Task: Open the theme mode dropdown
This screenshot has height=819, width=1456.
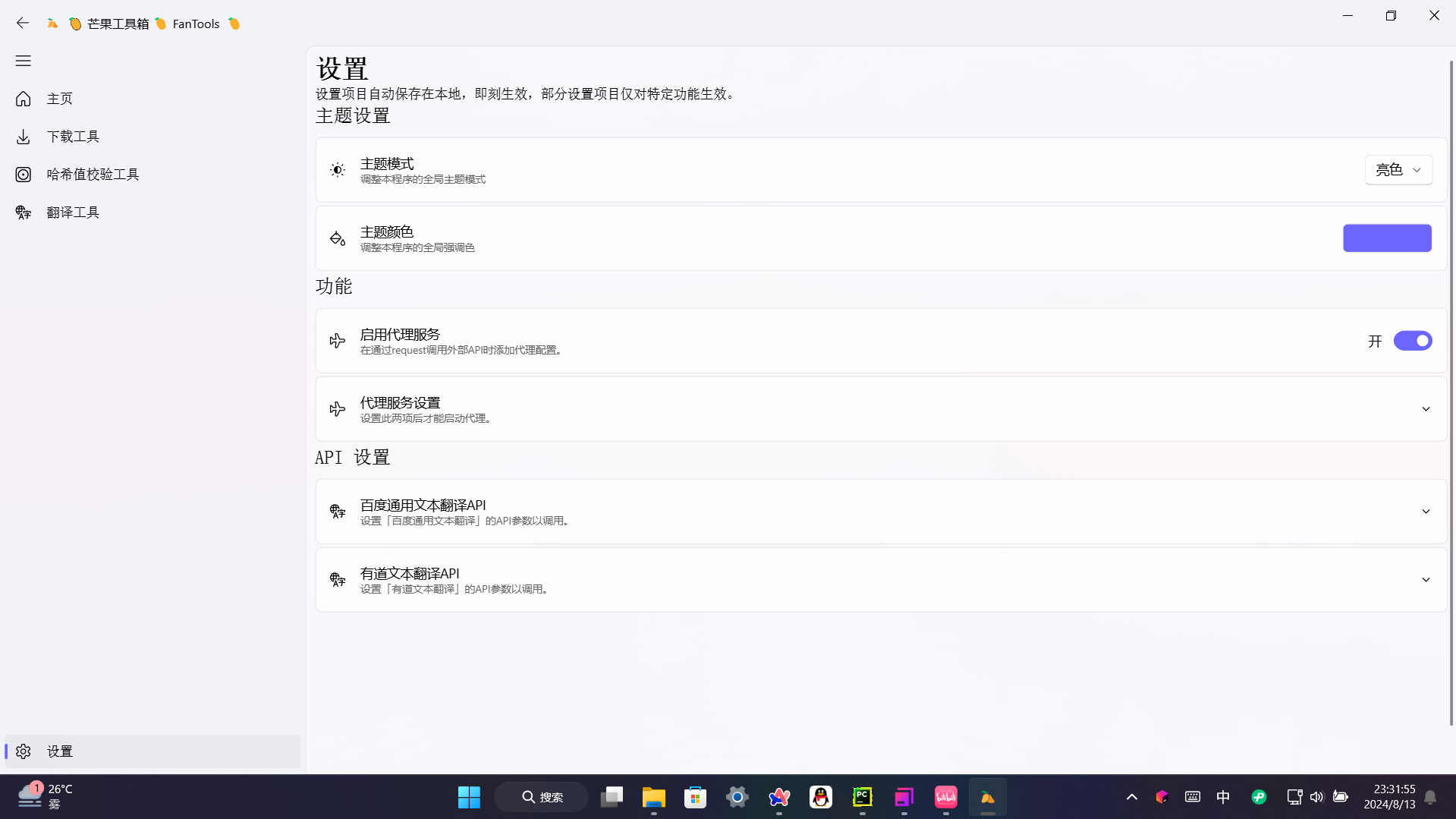Action: pyautogui.click(x=1398, y=170)
